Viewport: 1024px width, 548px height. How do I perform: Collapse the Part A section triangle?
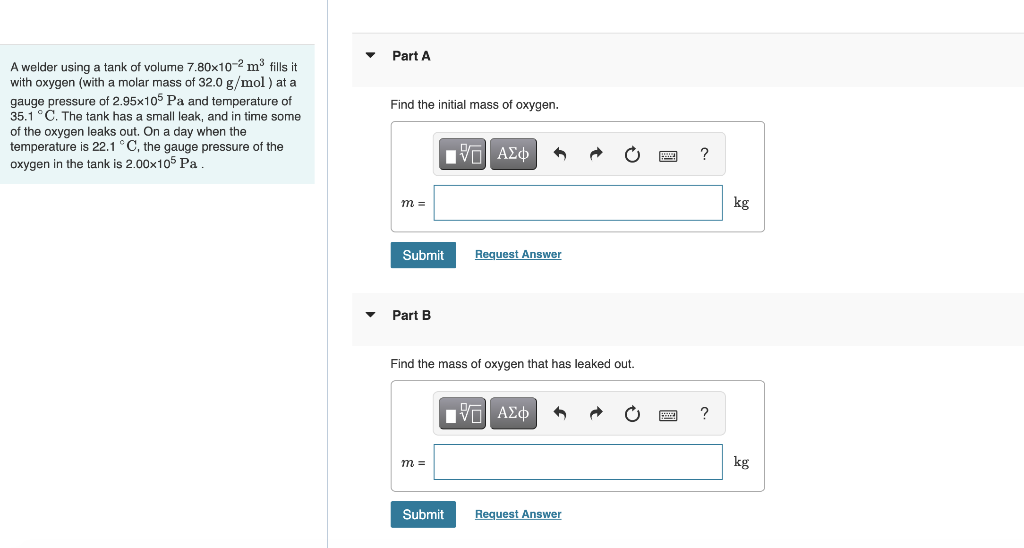pos(370,56)
